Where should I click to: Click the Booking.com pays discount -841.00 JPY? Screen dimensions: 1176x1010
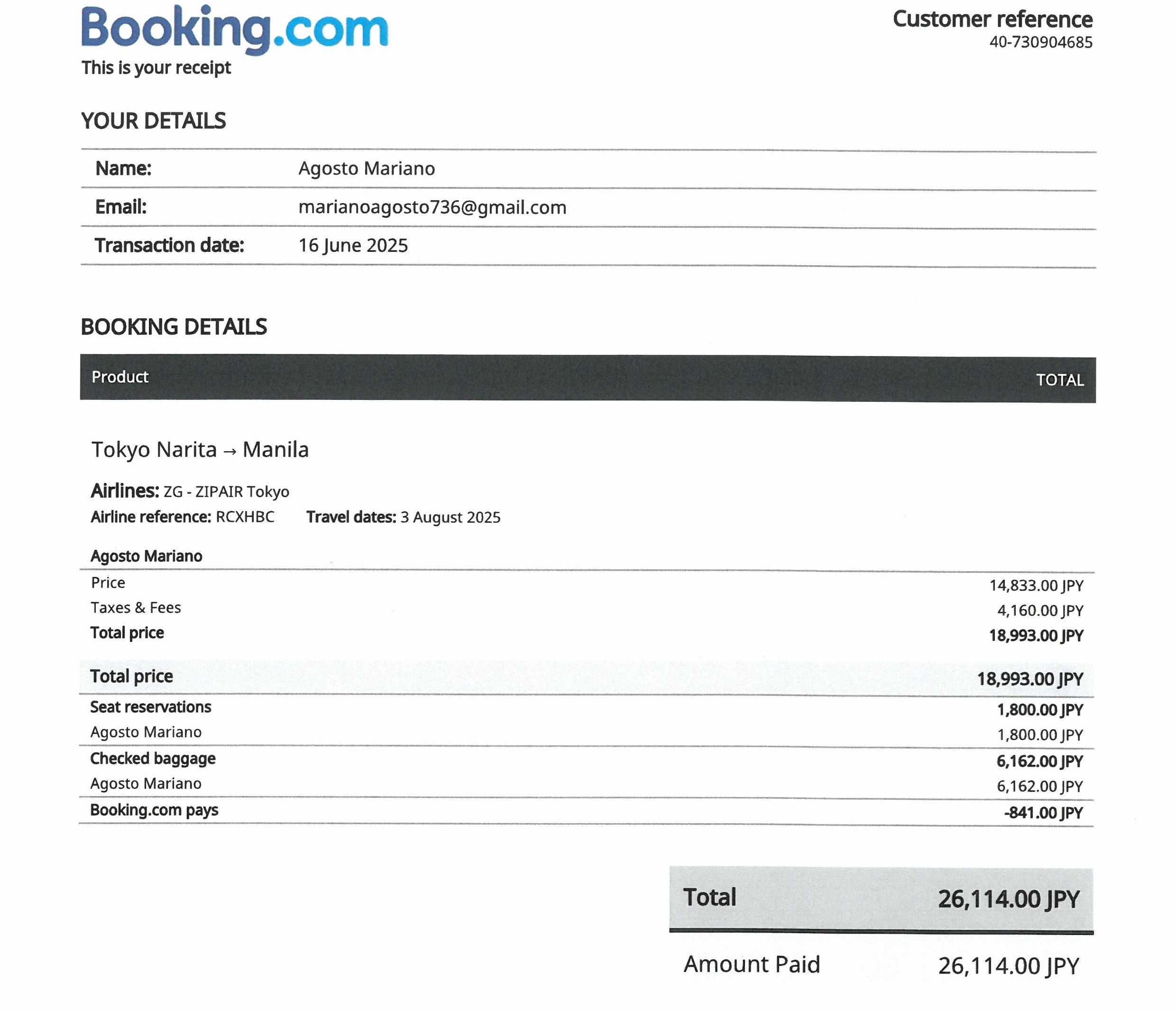click(x=1043, y=813)
